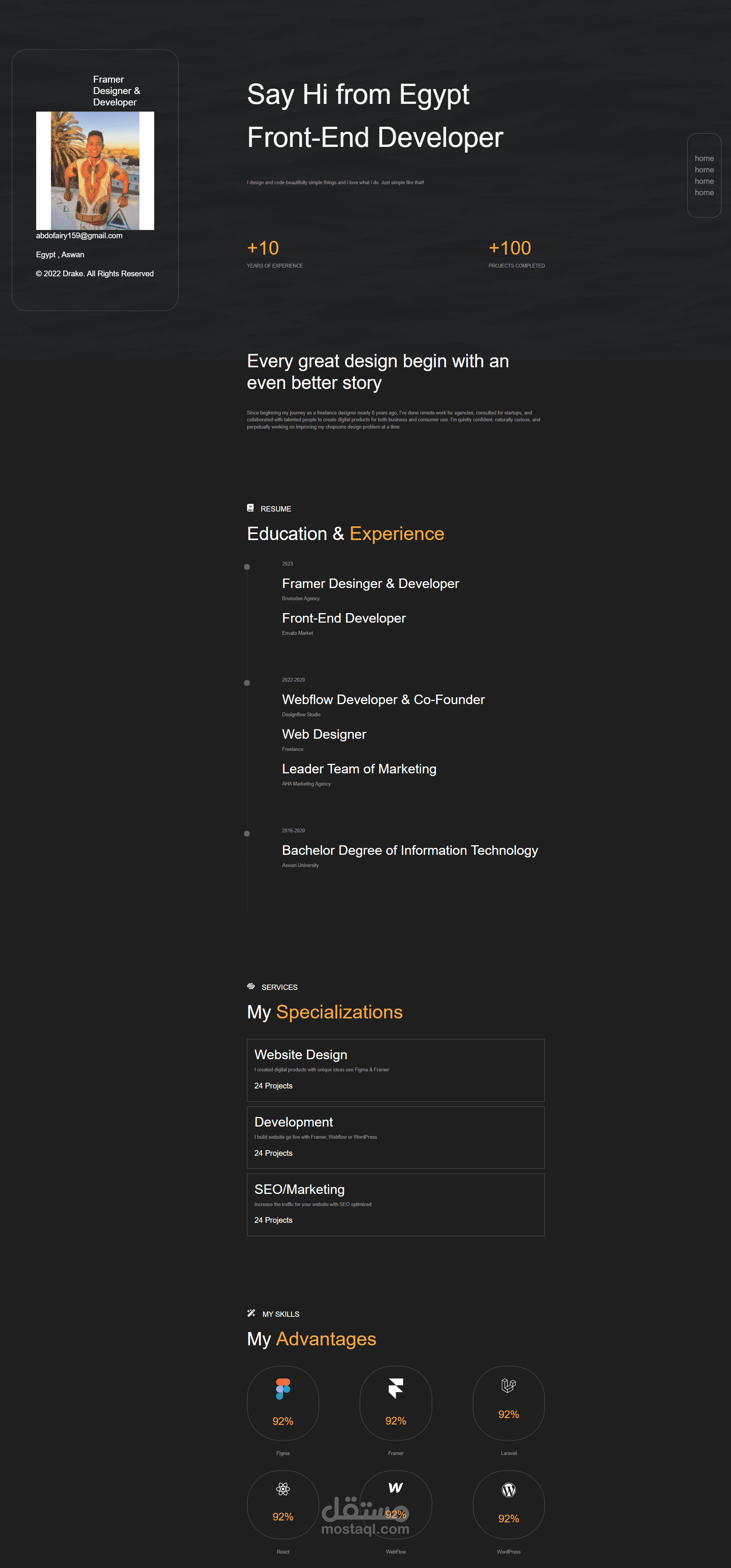Click the 2023 timeline dot

247,567
